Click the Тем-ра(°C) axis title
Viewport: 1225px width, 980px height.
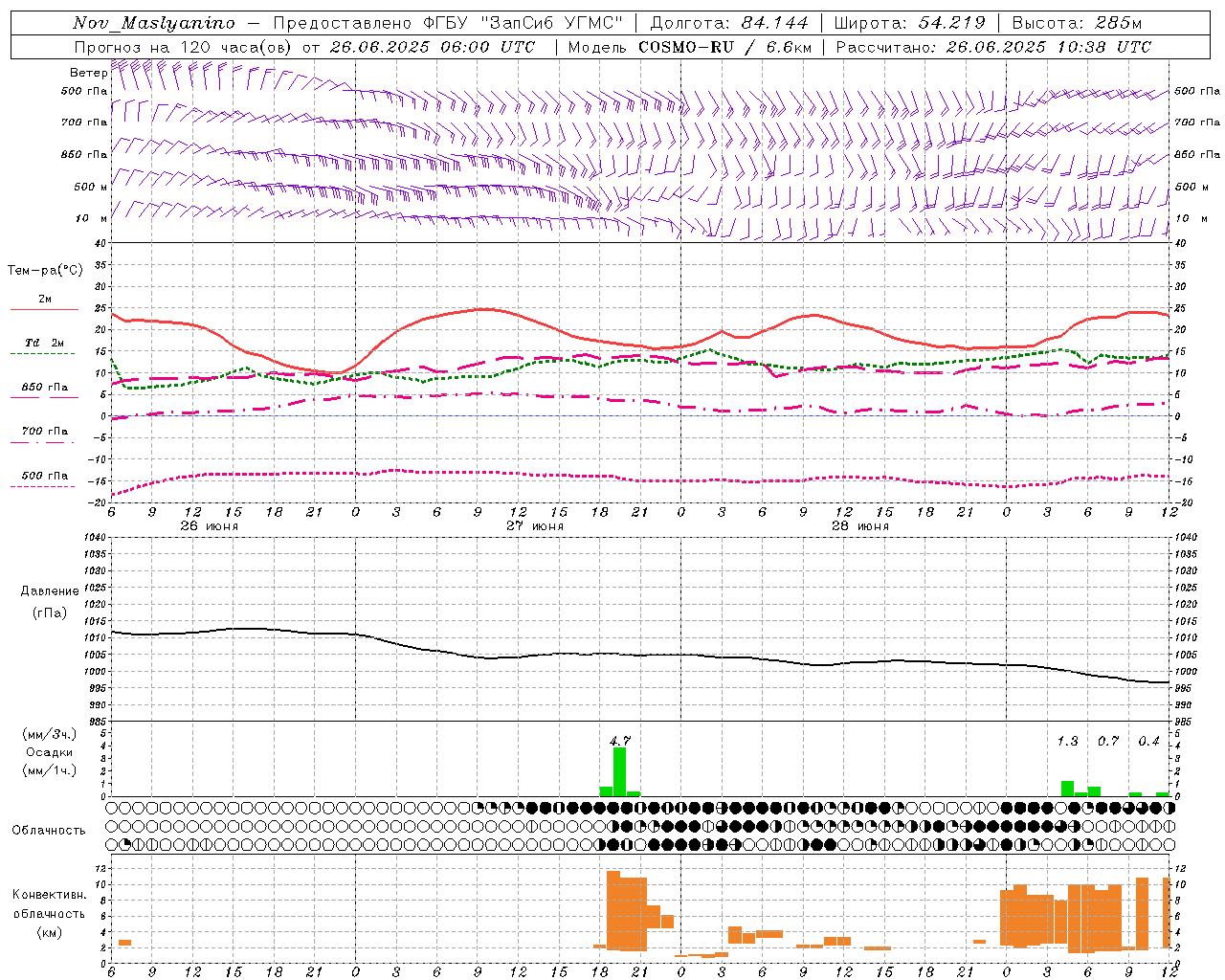coord(45,271)
